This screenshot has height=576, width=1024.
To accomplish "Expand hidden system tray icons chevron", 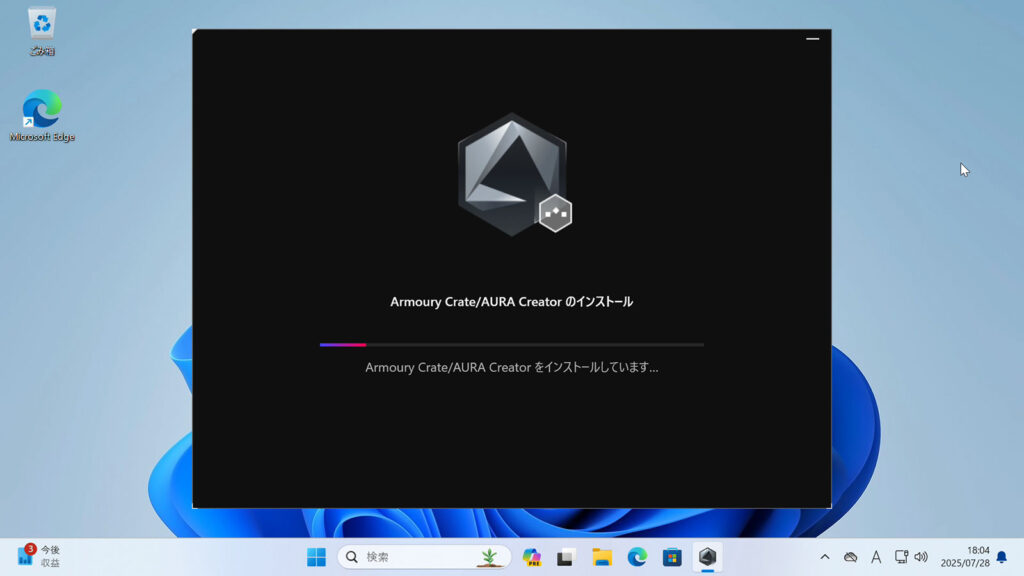I will pyautogui.click(x=825, y=557).
